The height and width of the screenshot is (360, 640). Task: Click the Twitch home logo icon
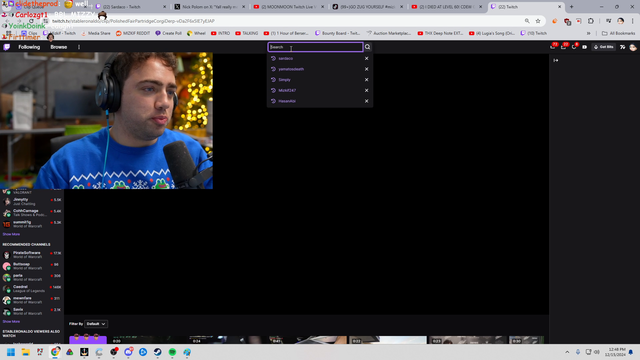(7, 47)
